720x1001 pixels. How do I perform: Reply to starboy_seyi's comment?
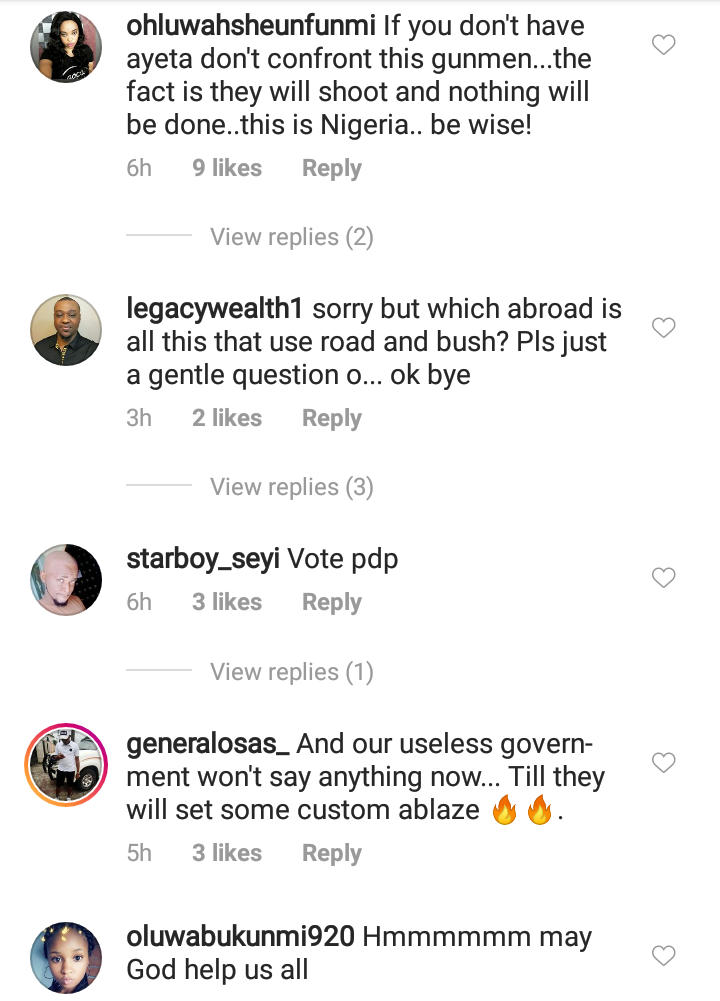point(331,602)
